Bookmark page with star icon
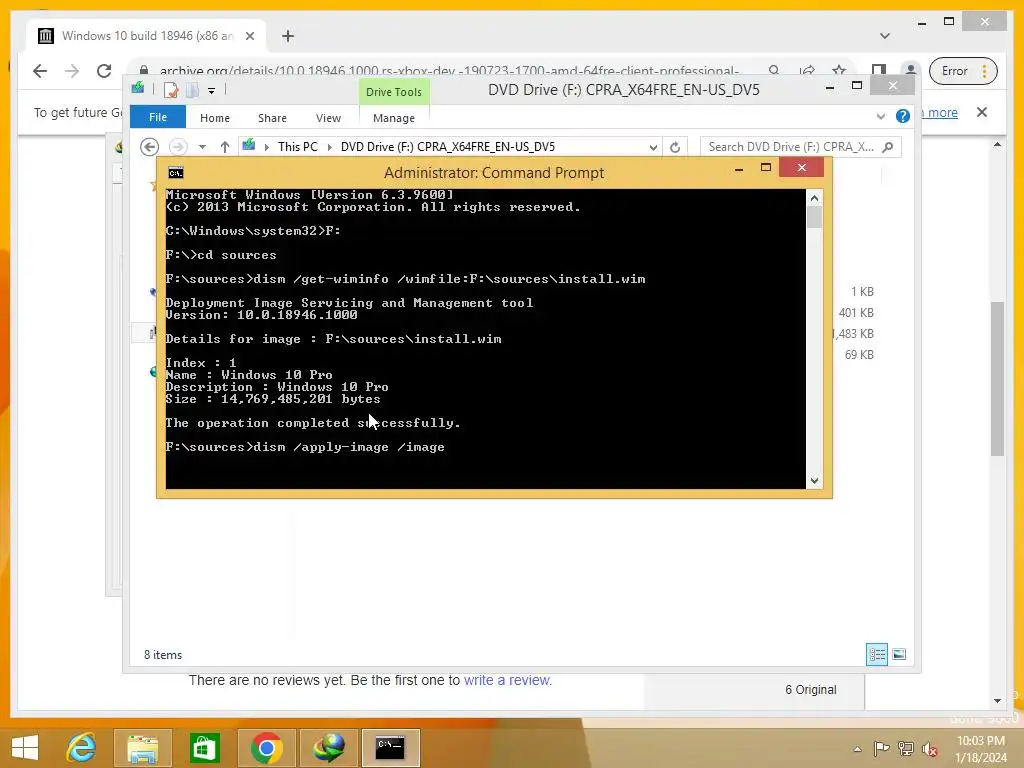 [x=839, y=71]
